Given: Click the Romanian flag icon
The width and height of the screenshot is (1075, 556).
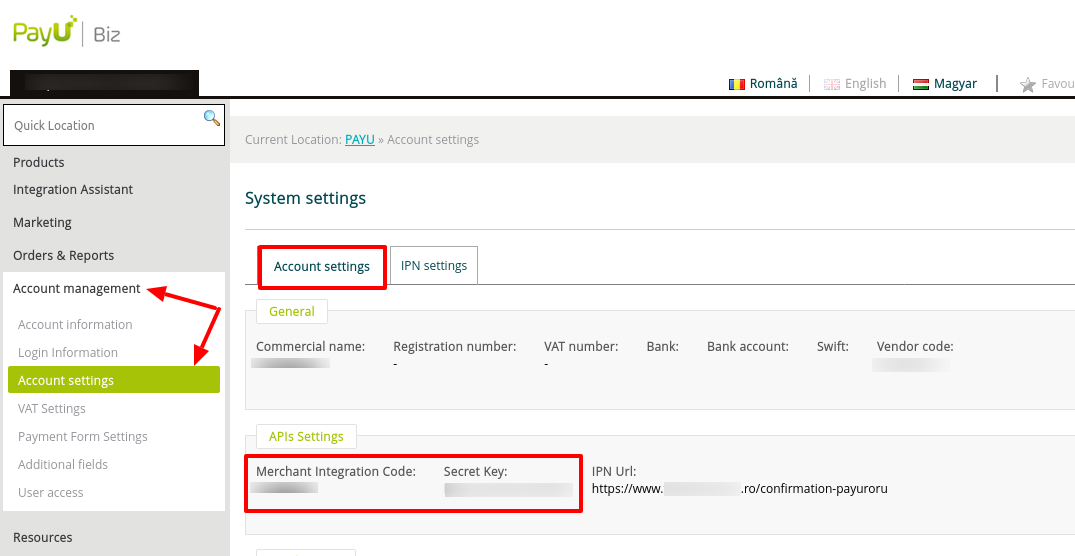Looking at the screenshot, I should pyautogui.click(x=737, y=84).
